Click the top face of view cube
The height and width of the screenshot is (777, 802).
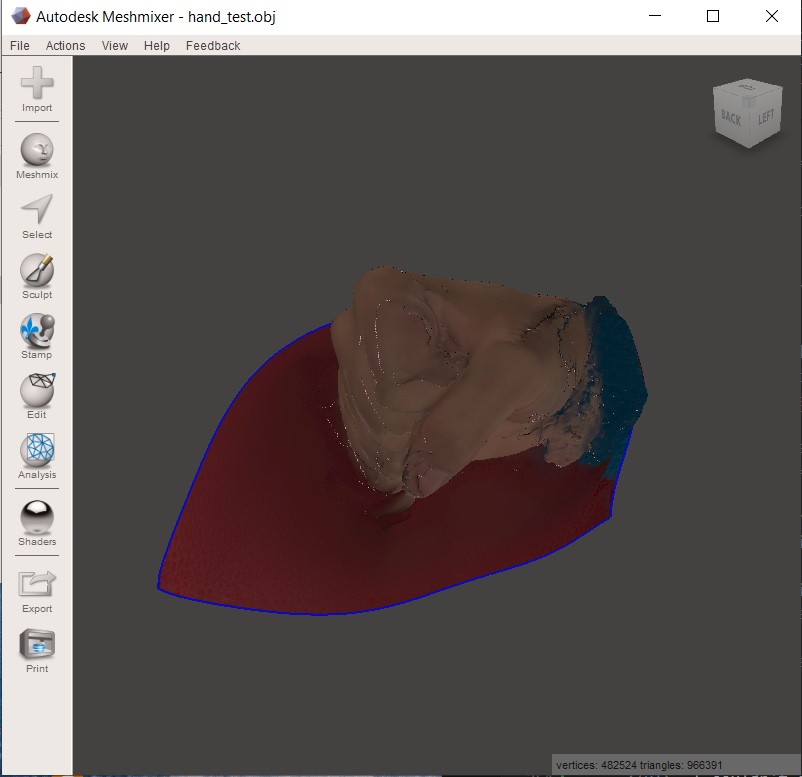coord(748,88)
